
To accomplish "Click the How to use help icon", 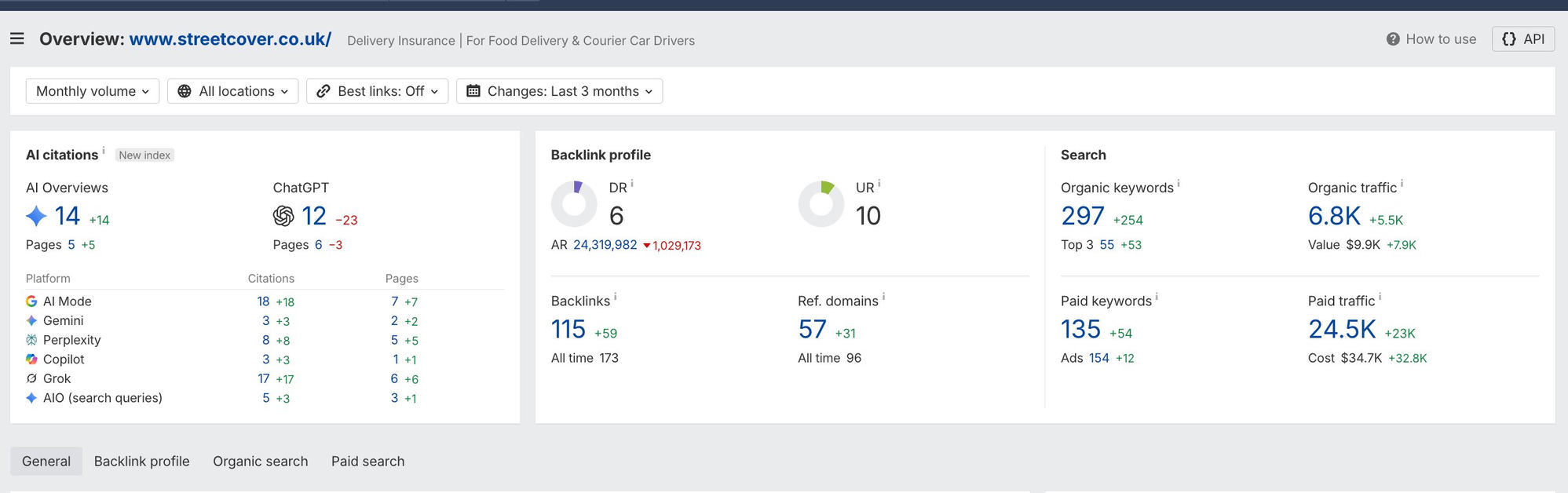I will 1393,39.
